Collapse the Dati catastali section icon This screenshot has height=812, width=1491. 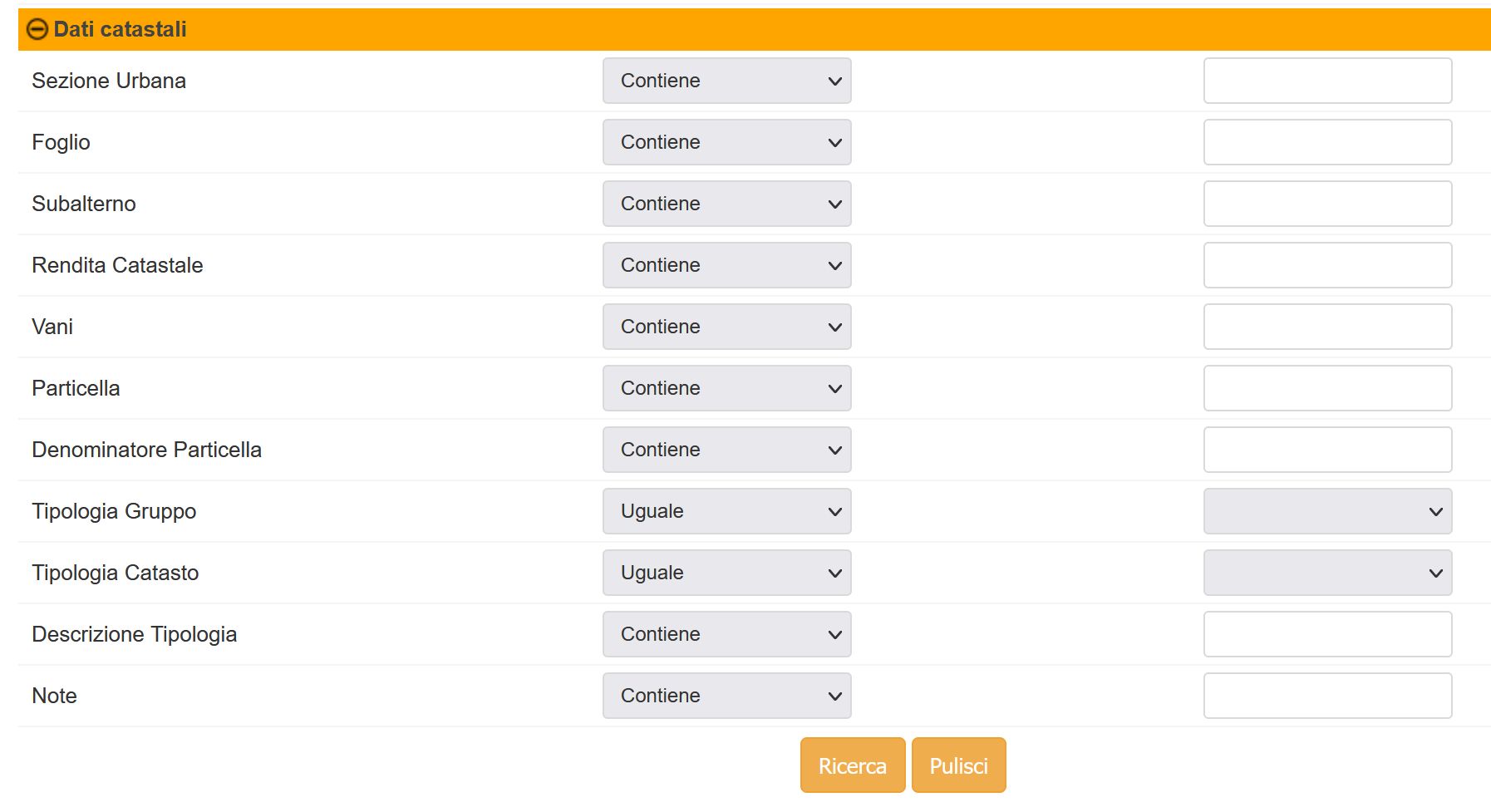[x=37, y=30]
